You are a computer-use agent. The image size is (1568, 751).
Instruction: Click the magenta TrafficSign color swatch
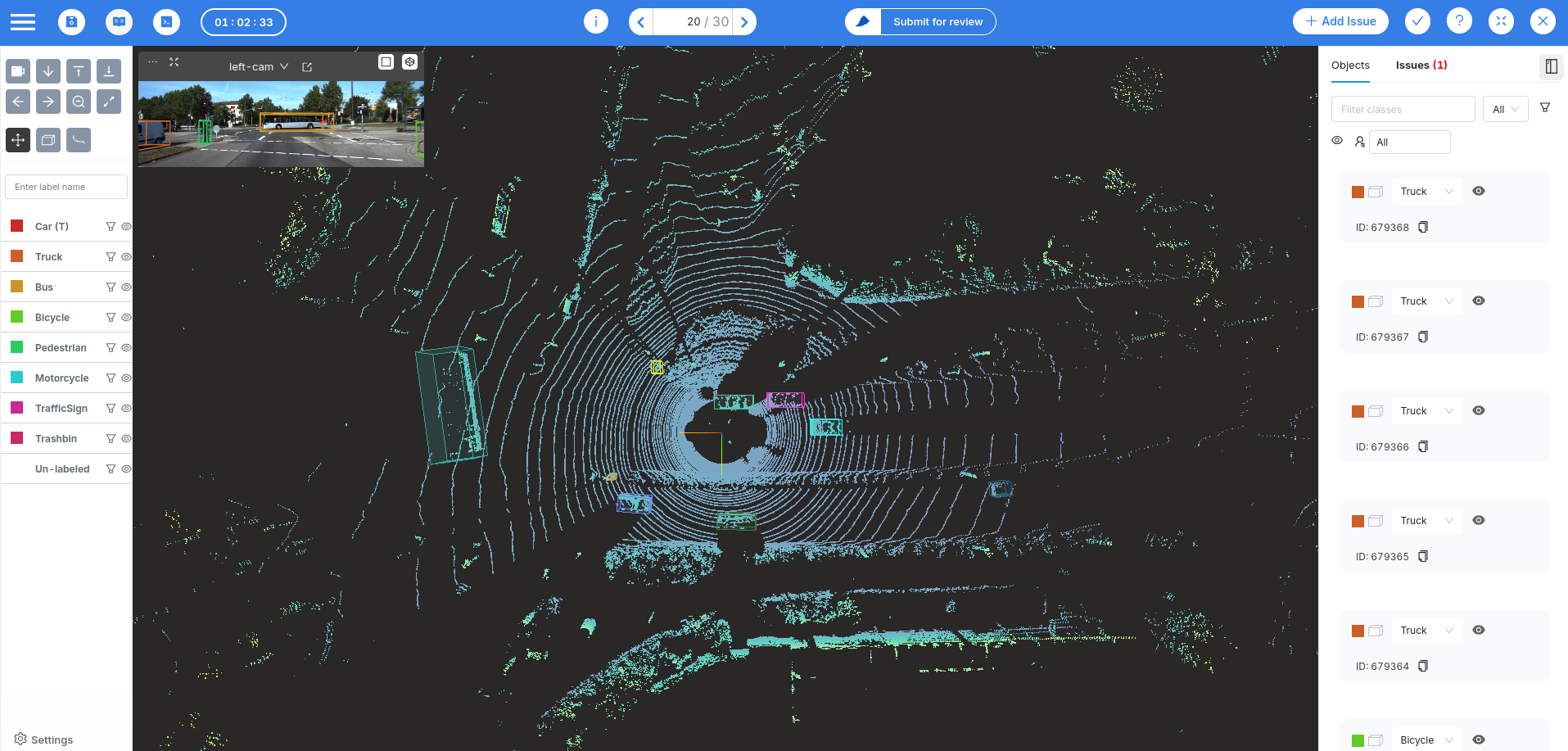tap(17, 408)
